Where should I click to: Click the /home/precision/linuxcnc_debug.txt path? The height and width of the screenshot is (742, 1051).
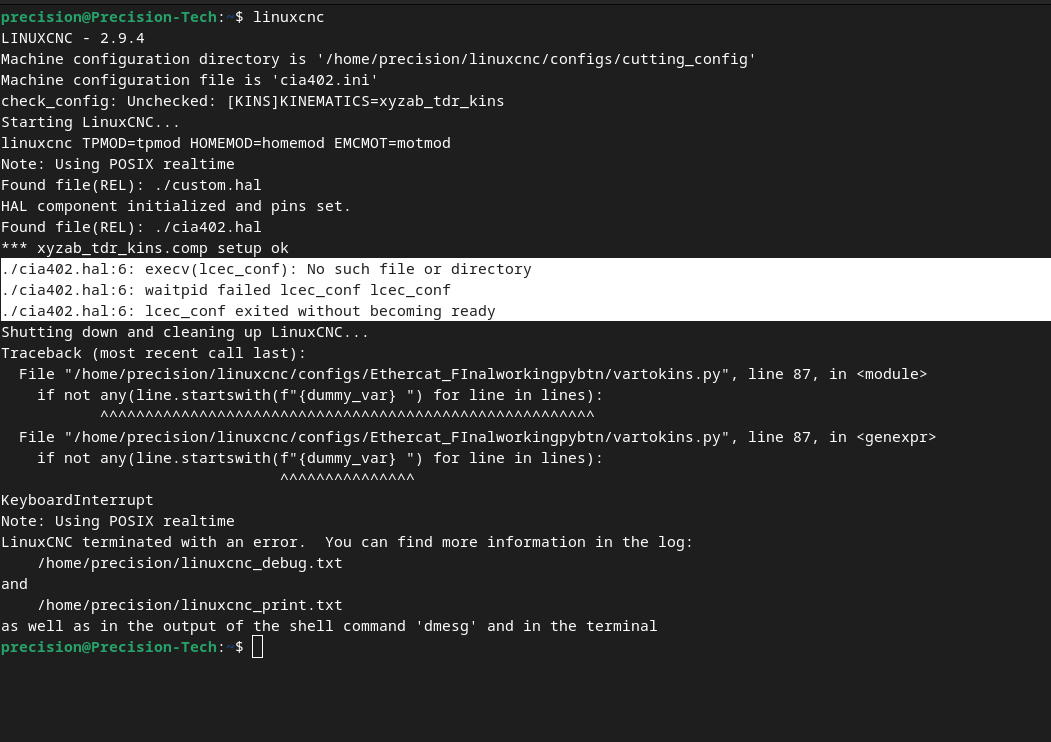point(190,563)
